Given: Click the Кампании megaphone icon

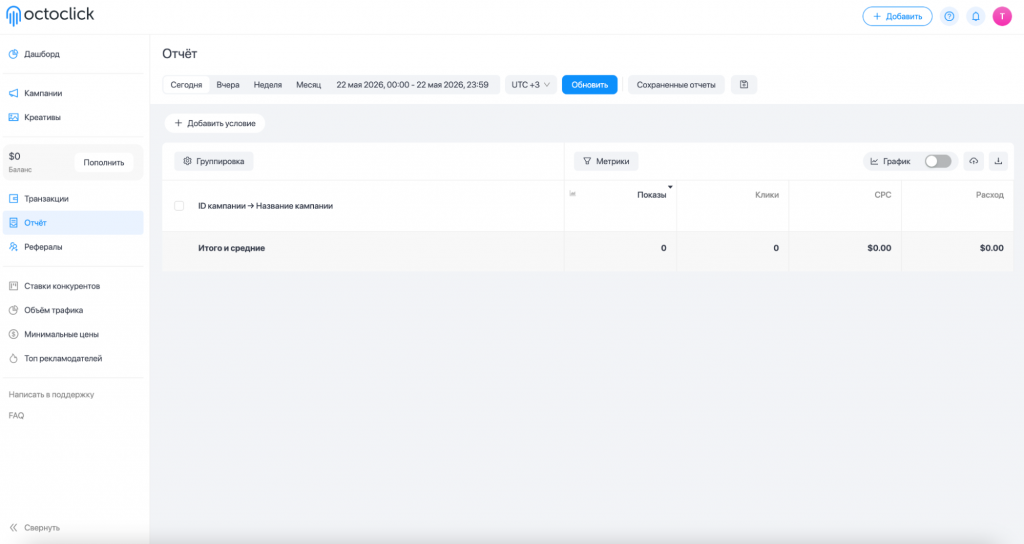Looking at the screenshot, I should point(13,93).
